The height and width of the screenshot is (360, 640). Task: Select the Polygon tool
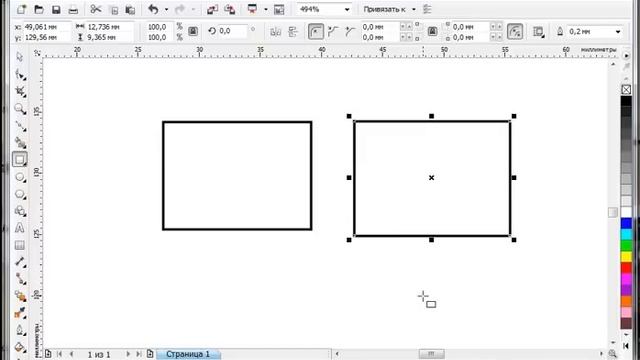[20, 194]
